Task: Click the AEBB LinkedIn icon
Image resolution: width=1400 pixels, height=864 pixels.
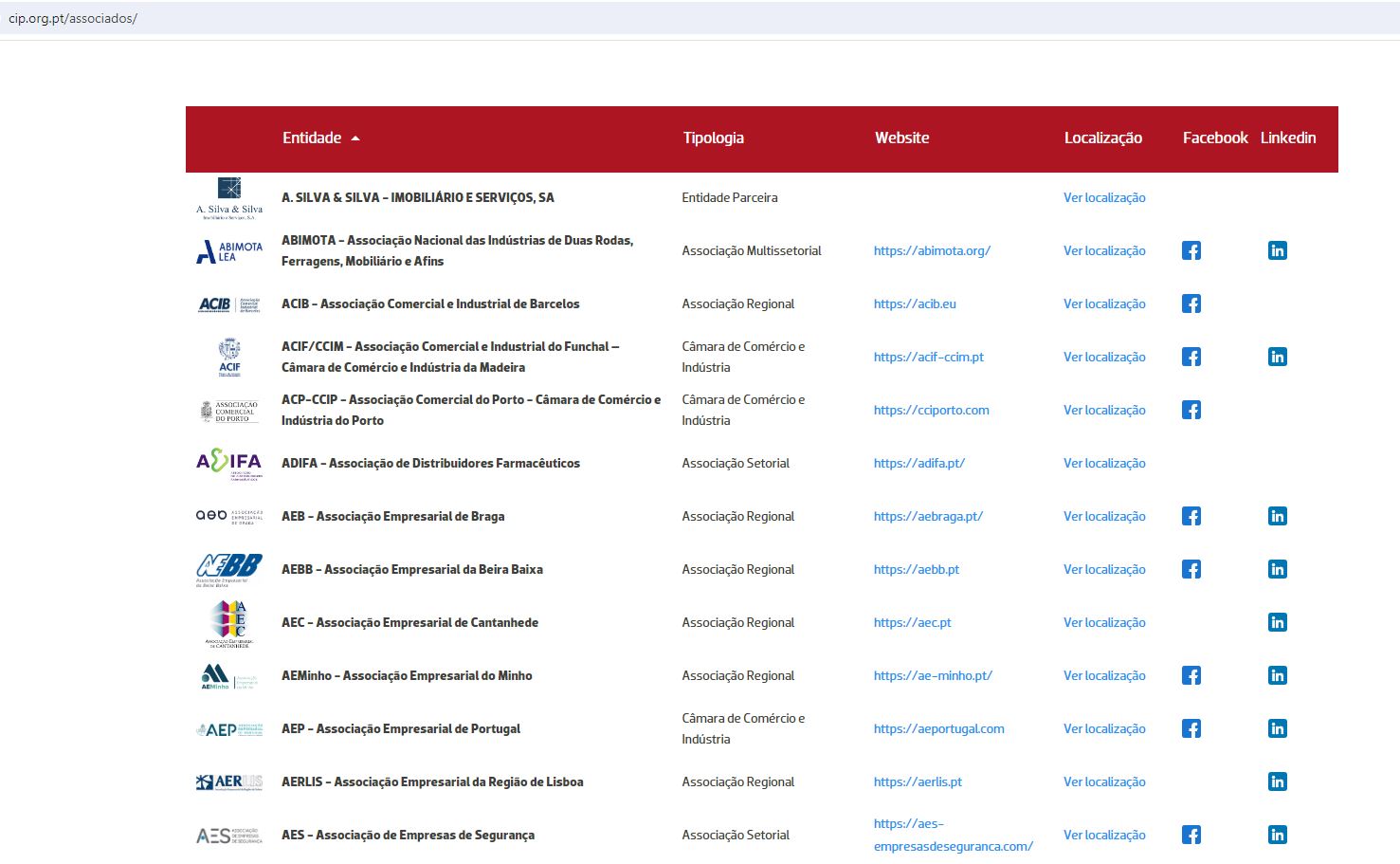Action: 1278,569
